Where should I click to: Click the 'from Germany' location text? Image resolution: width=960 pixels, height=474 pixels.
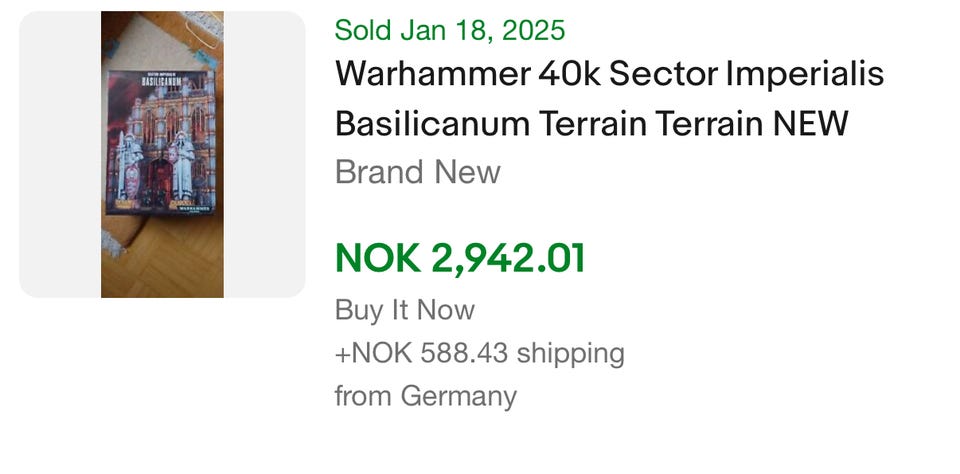tap(425, 396)
